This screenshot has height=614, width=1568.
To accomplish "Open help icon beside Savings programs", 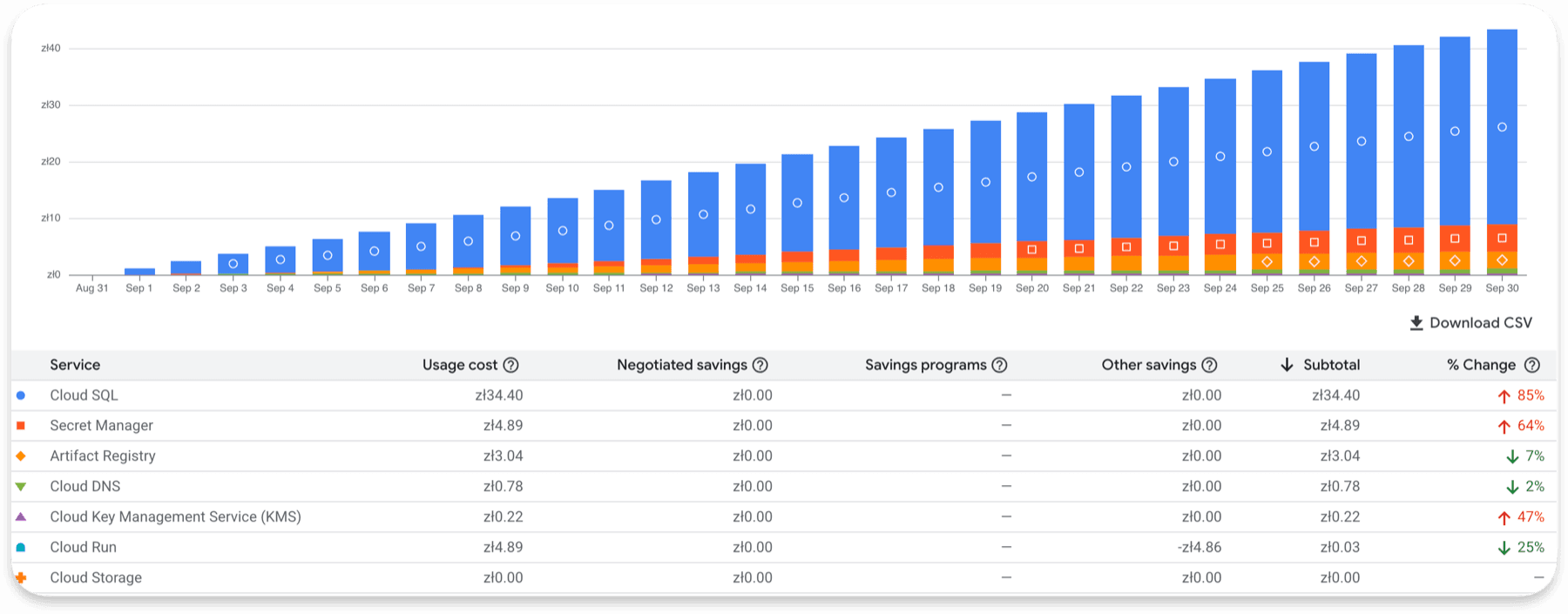I will click(1000, 365).
